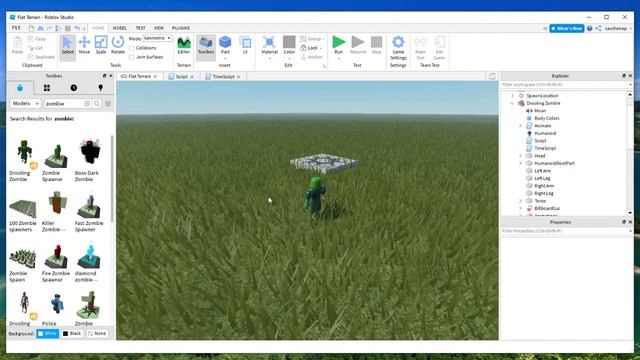Open the UI insert tool
The image size is (640, 360).
click(x=245, y=45)
